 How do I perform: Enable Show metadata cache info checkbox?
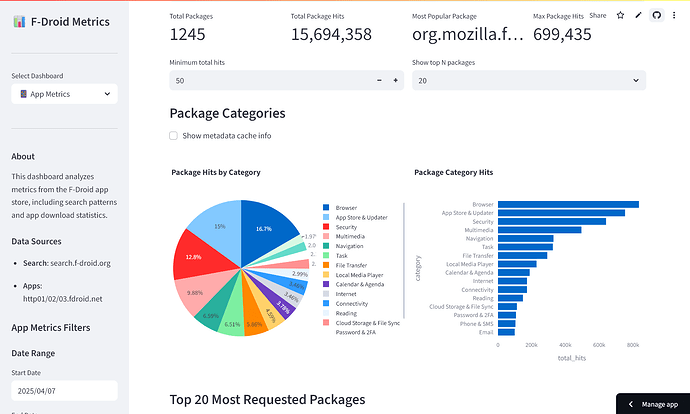[174, 136]
